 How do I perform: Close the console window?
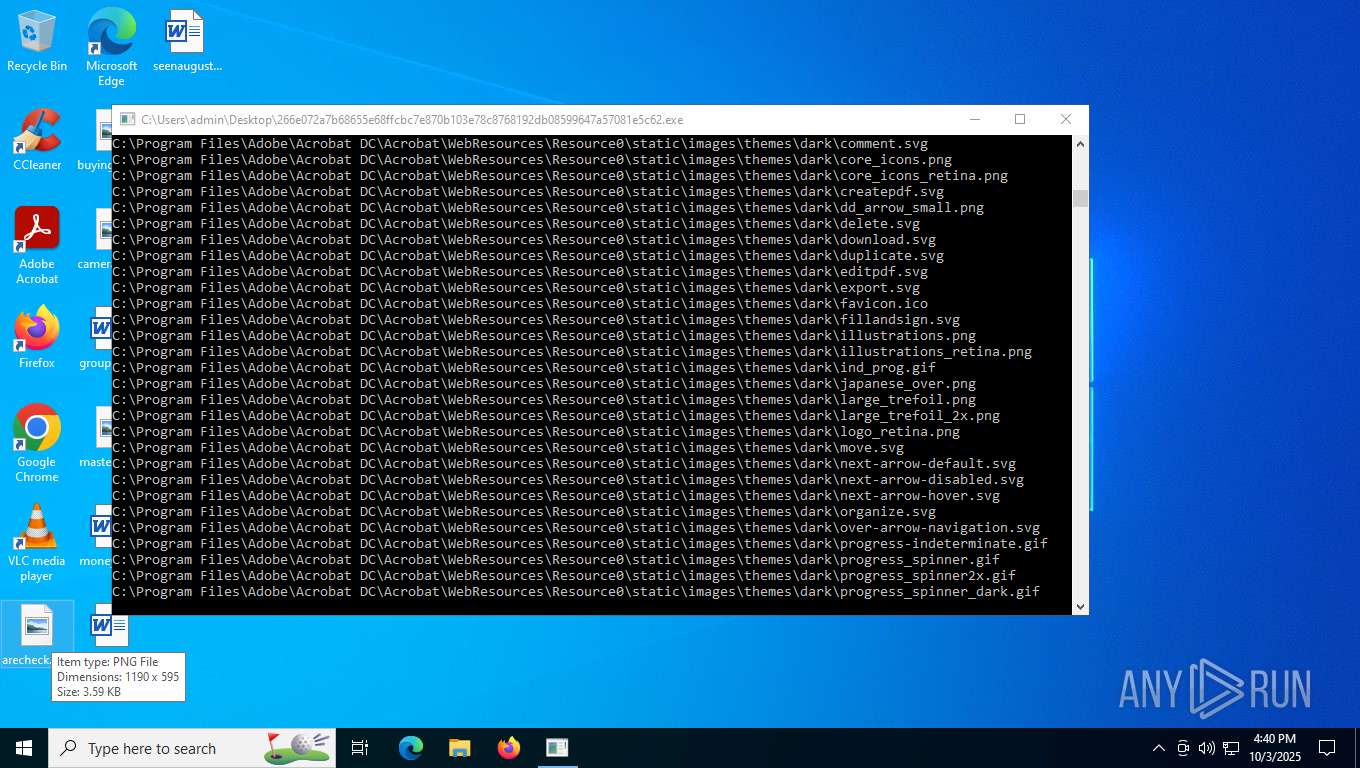point(1066,119)
